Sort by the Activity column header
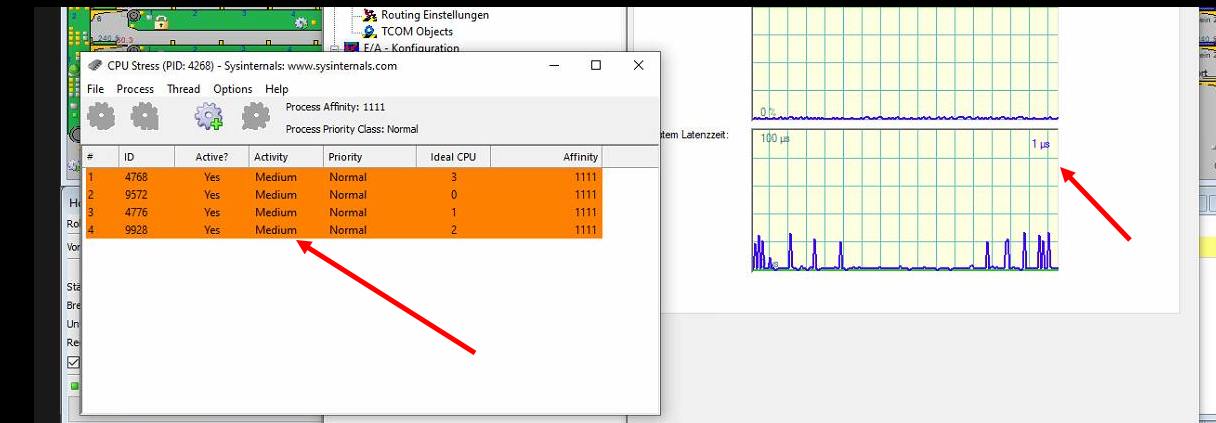This screenshot has width=1216, height=423. tap(285, 157)
